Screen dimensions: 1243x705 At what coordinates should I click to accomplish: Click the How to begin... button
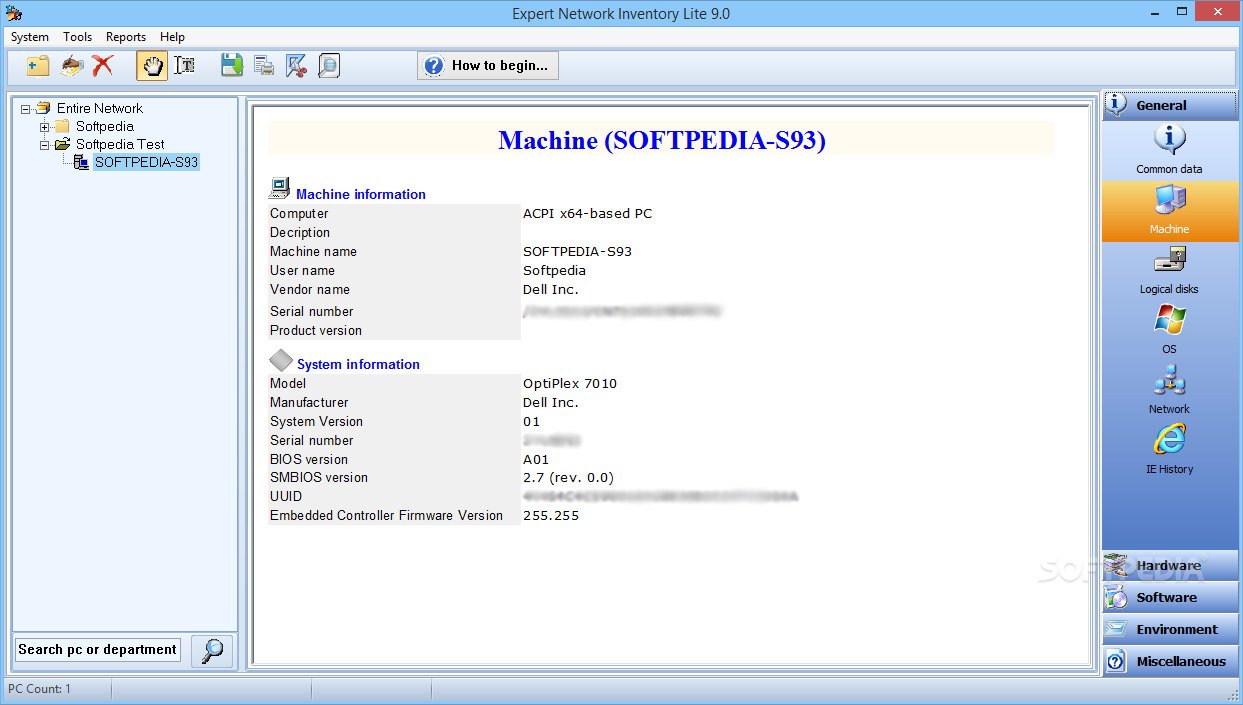488,66
